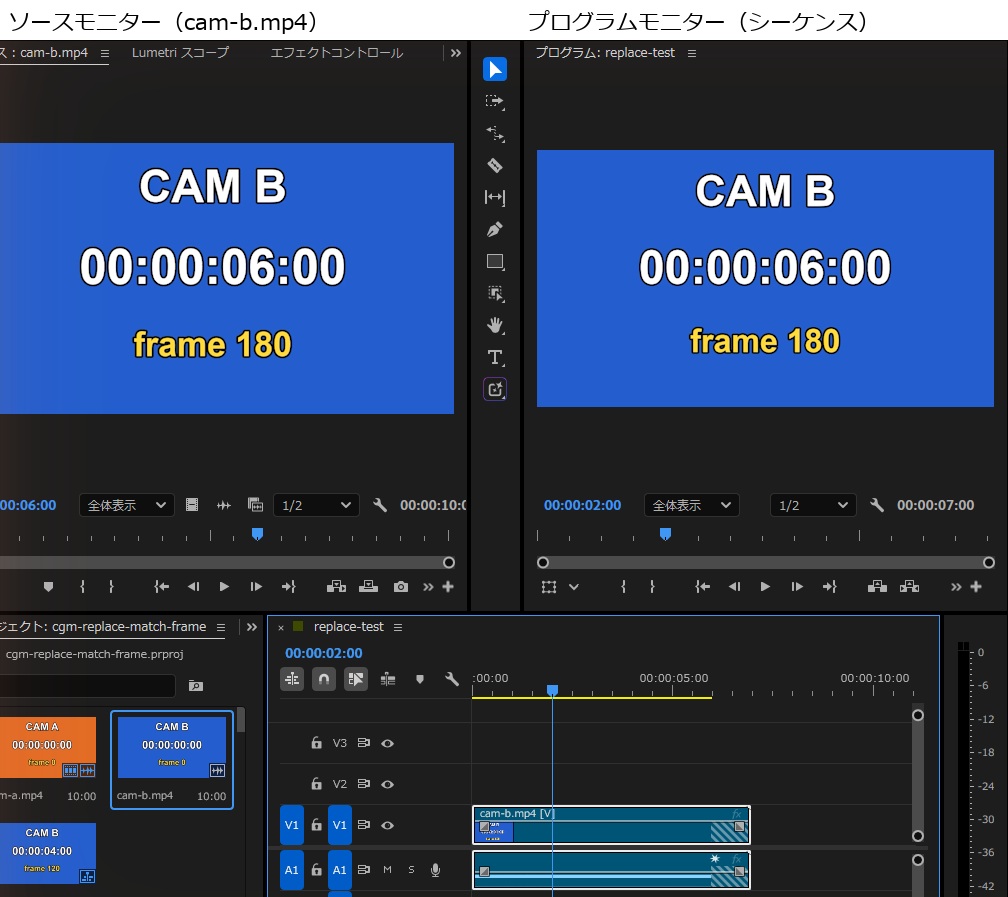Select the Razor tool

(x=494, y=165)
